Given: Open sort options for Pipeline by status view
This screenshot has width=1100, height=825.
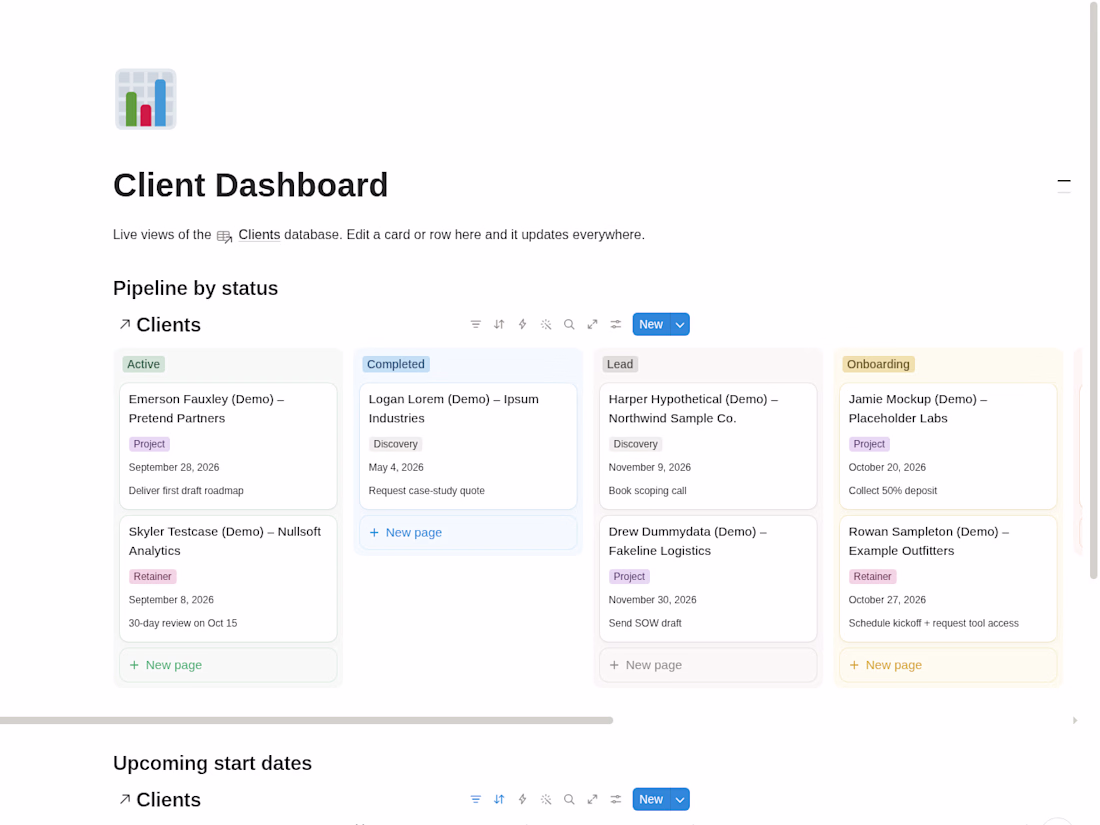Looking at the screenshot, I should pos(499,324).
